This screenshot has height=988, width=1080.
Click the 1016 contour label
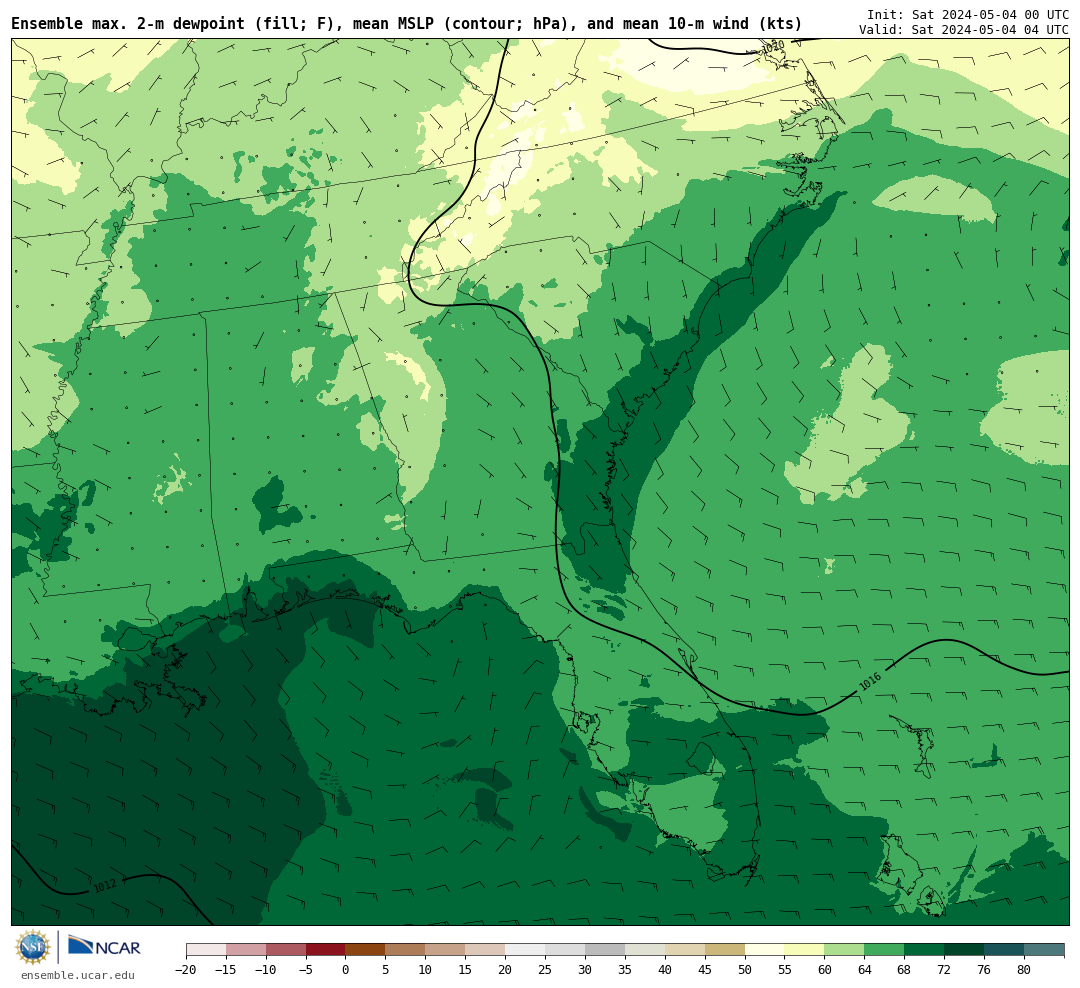(x=871, y=681)
